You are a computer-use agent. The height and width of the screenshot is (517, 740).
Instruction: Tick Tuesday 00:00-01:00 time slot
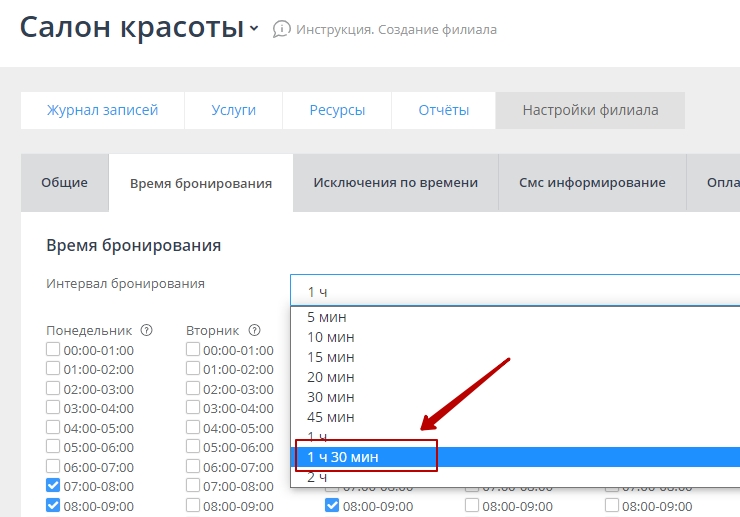(x=192, y=350)
